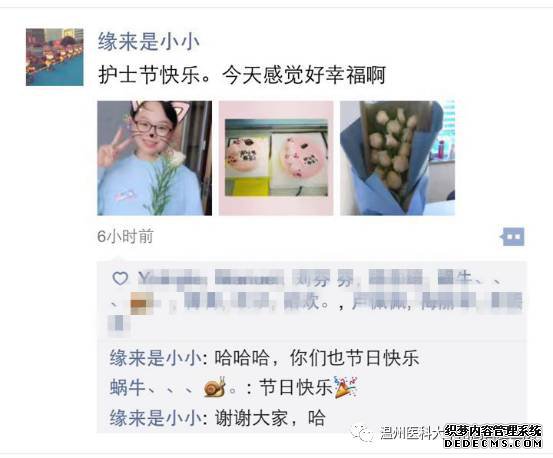Viewport: 553px width, 458px height.
Task: Click the snail emoji in commenter name
Action: pyautogui.click(x=215, y=387)
